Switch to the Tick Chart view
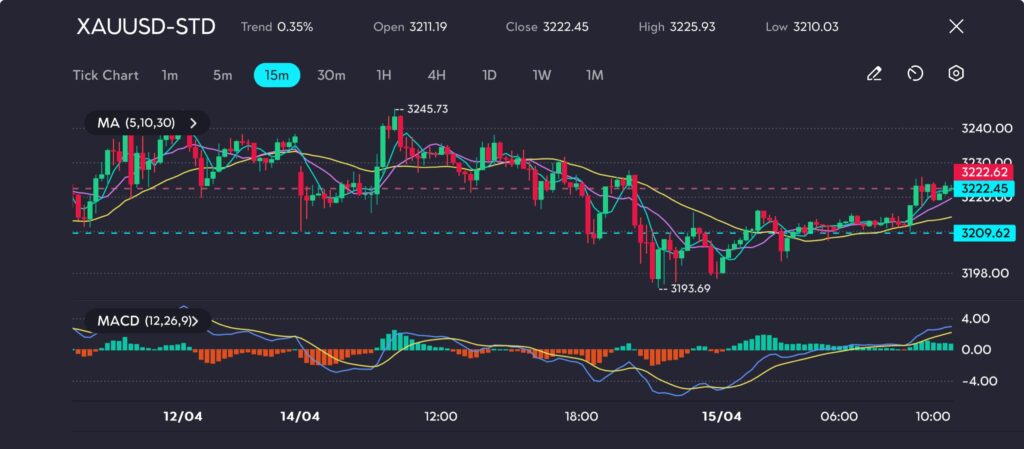Viewport: 1024px width, 449px height. (x=105, y=74)
